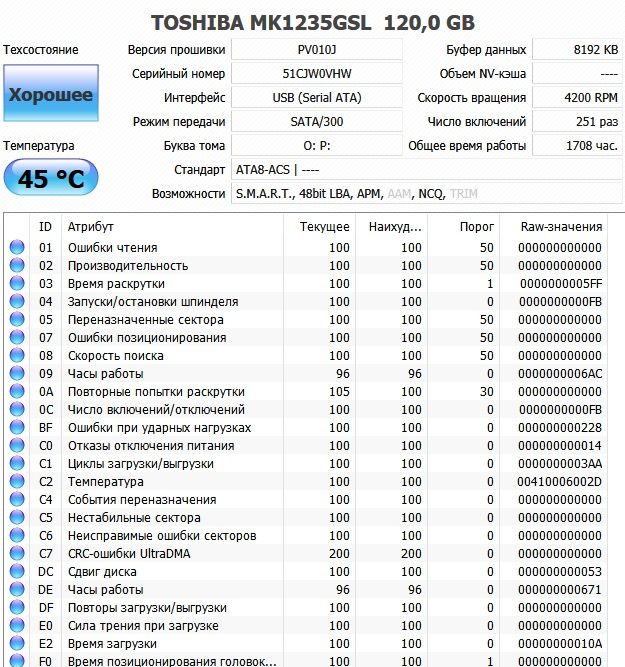The image size is (625, 667).
Task: Click raw value 00000000010A
Action: pyautogui.click(x=560, y=644)
